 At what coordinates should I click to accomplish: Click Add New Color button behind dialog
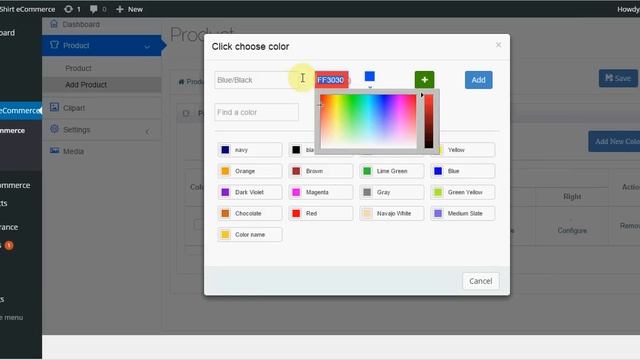pos(614,141)
